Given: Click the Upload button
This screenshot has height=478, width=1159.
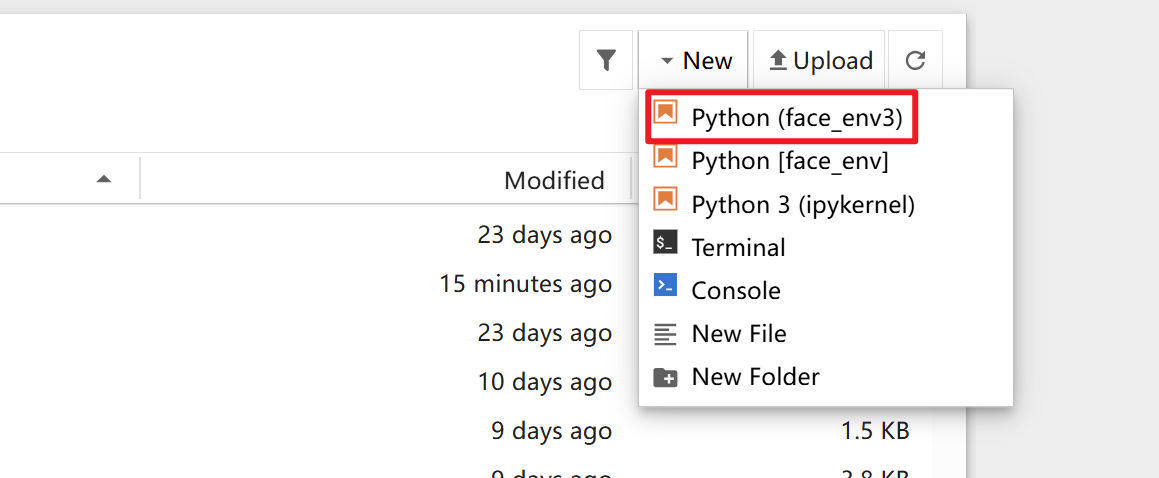Looking at the screenshot, I should 820,61.
